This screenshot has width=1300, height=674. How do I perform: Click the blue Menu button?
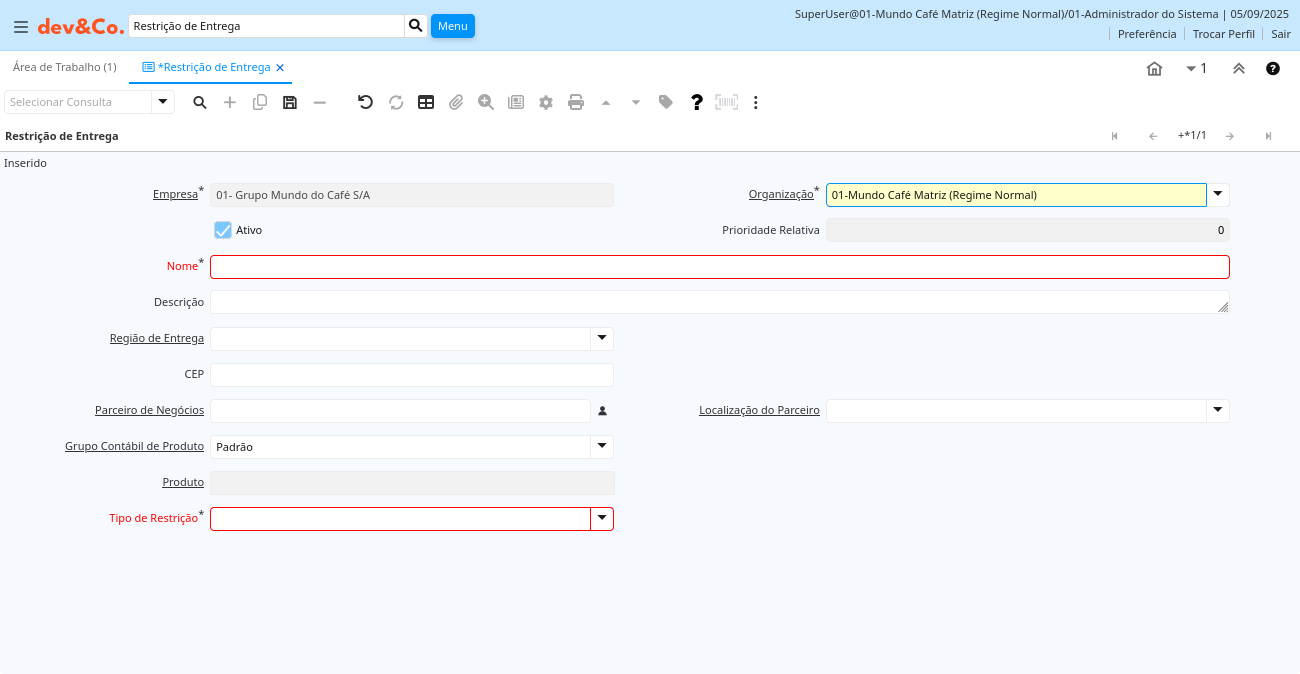pyautogui.click(x=452, y=26)
